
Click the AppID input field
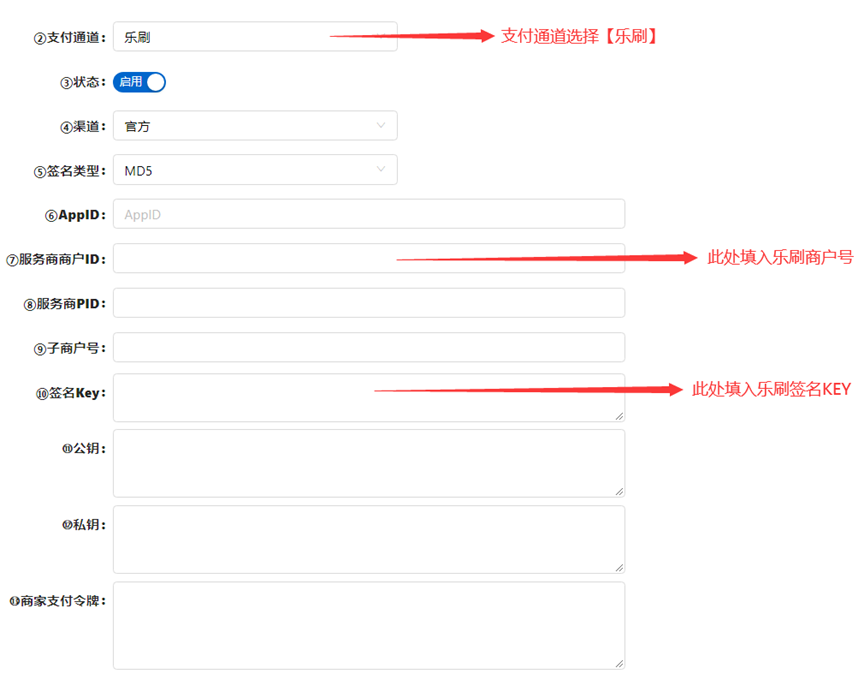[x=368, y=214]
